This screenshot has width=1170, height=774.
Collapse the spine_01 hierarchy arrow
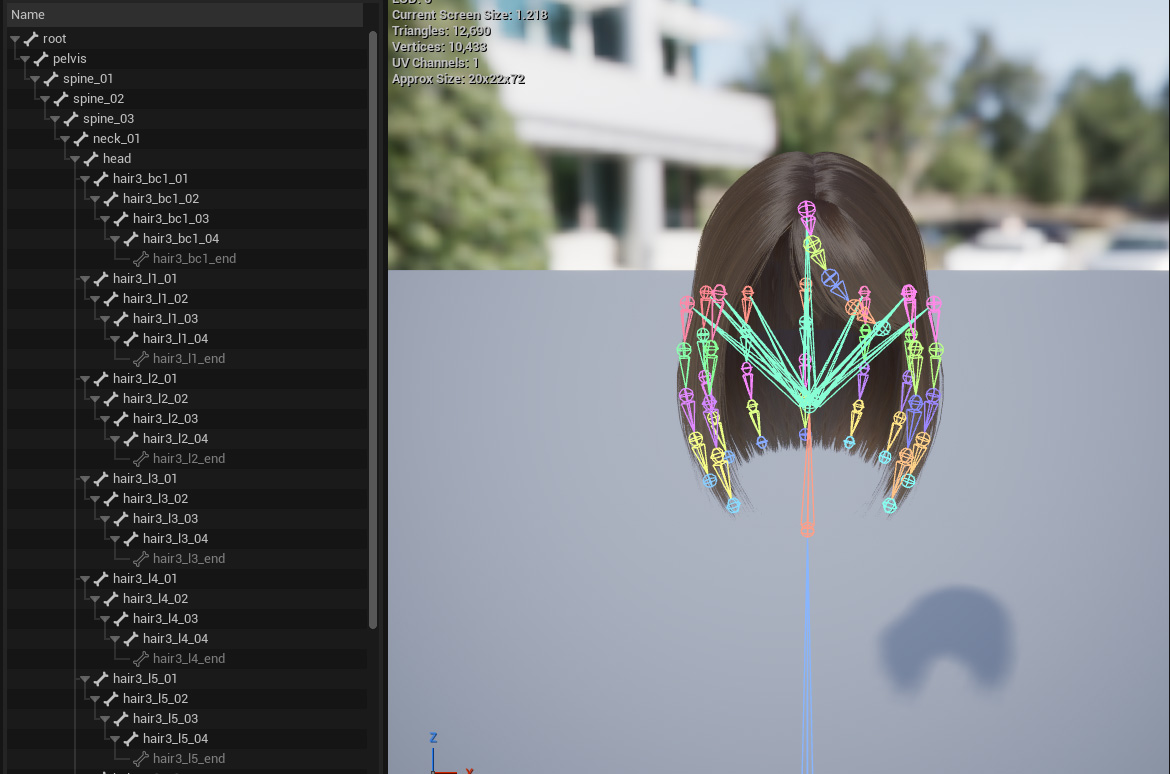coord(35,79)
